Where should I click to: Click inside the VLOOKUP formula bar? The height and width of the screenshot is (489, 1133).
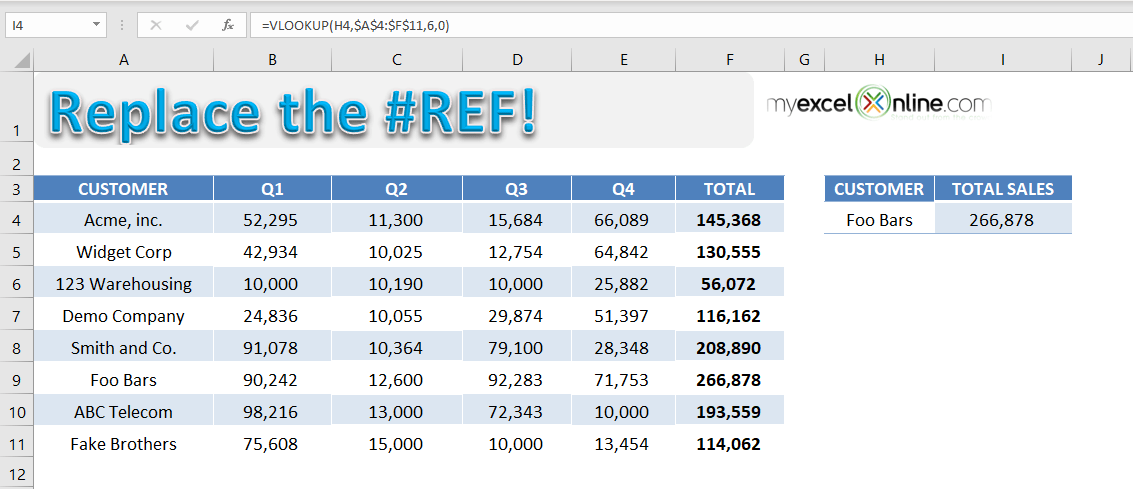pos(691,25)
